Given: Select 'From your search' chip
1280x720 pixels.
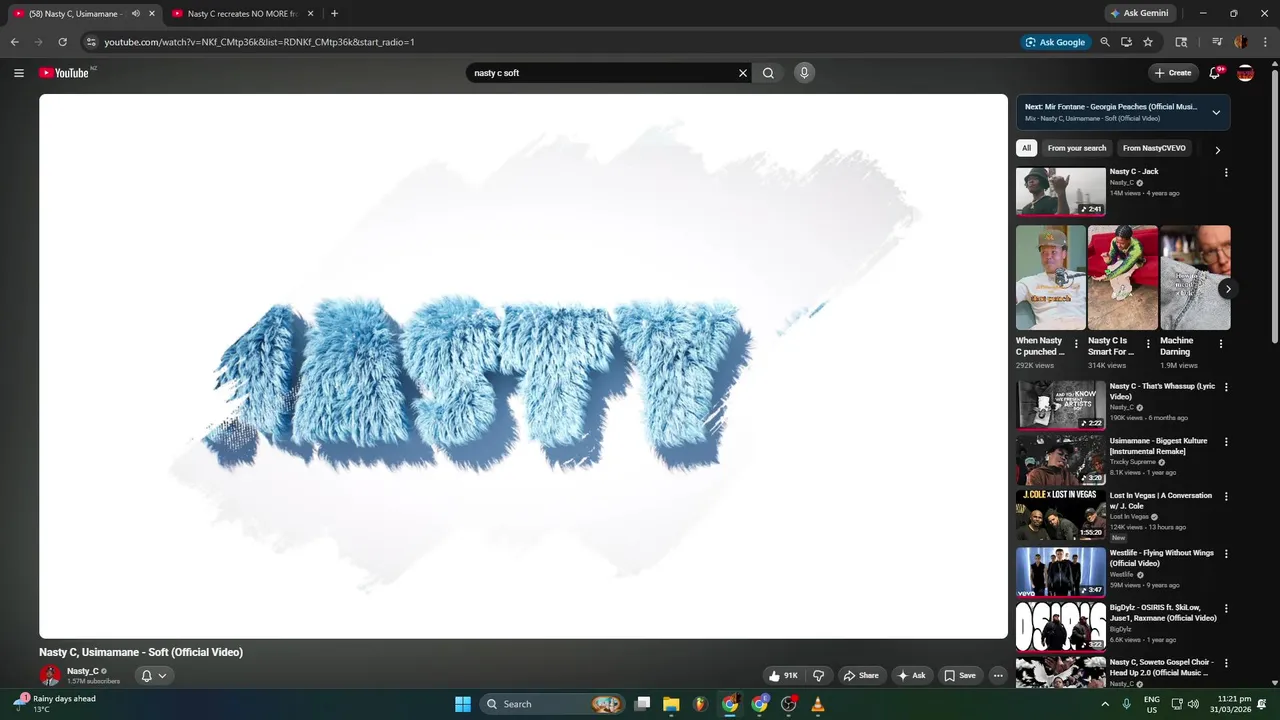Looking at the screenshot, I should (1077, 148).
